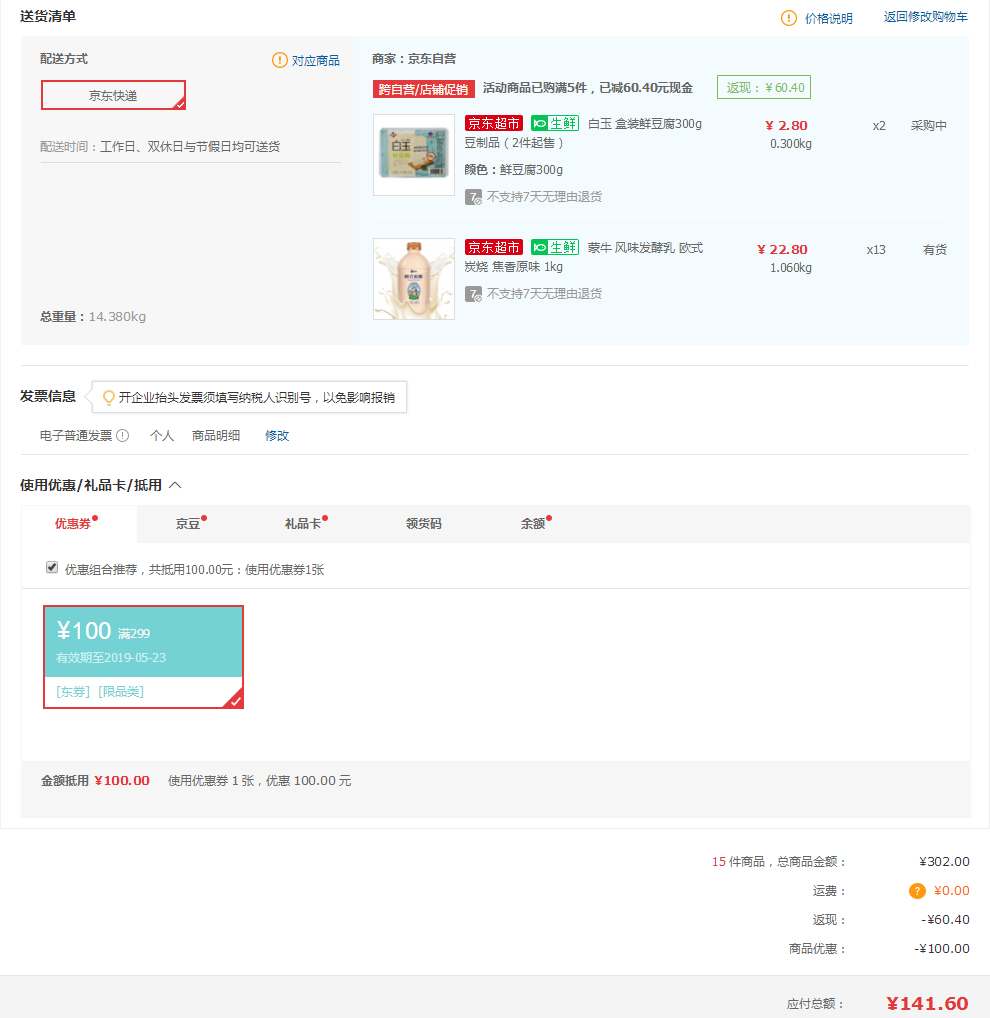Click the ¥141.60 payable total
Screen dimensions: 990x1018
click(927, 1004)
